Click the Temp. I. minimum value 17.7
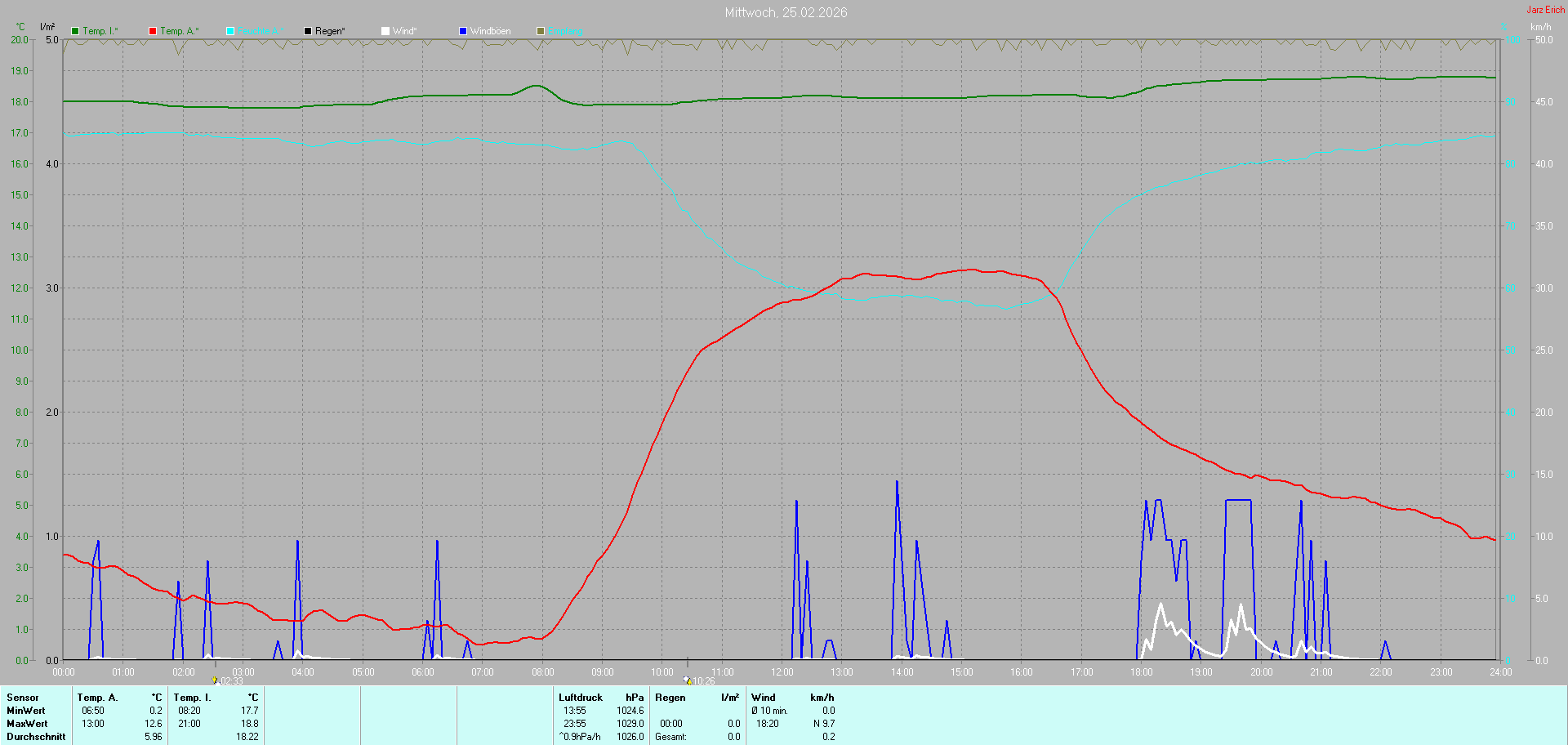The width and height of the screenshot is (1568, 745). coord(250,711)
